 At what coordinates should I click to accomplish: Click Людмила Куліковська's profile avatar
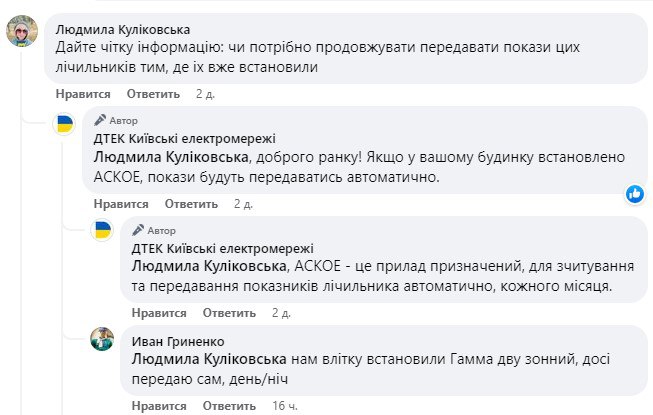[24, 33]
